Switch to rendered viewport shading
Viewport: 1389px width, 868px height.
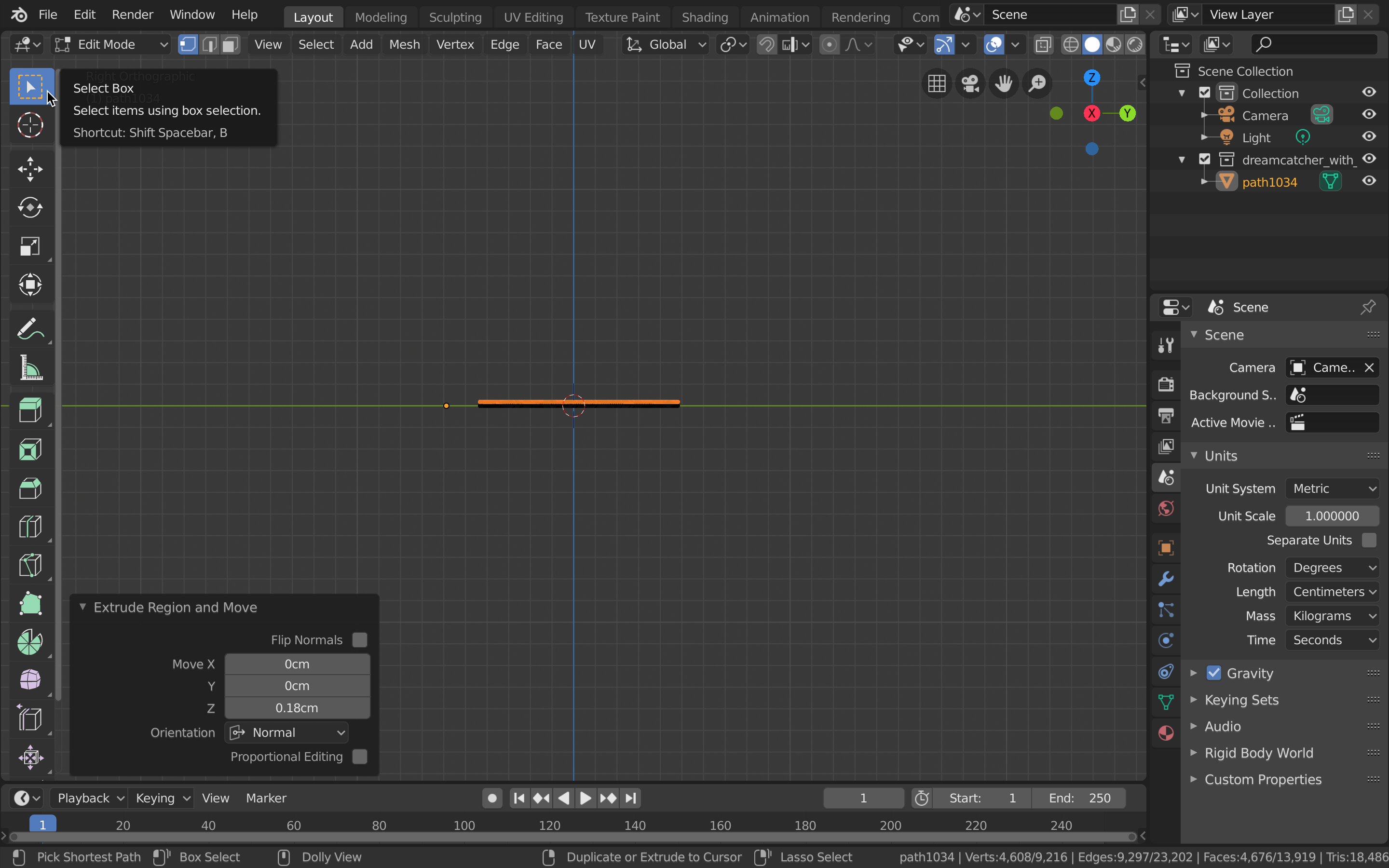click(1135, 44)
